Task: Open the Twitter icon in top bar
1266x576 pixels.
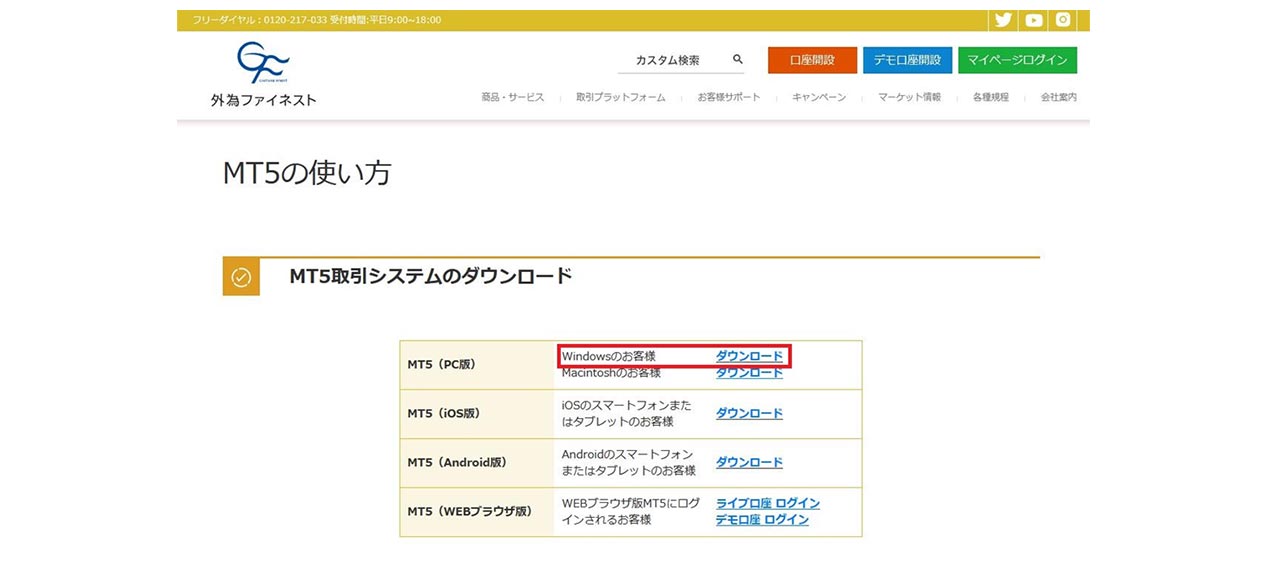Action: coord(1003,20)
